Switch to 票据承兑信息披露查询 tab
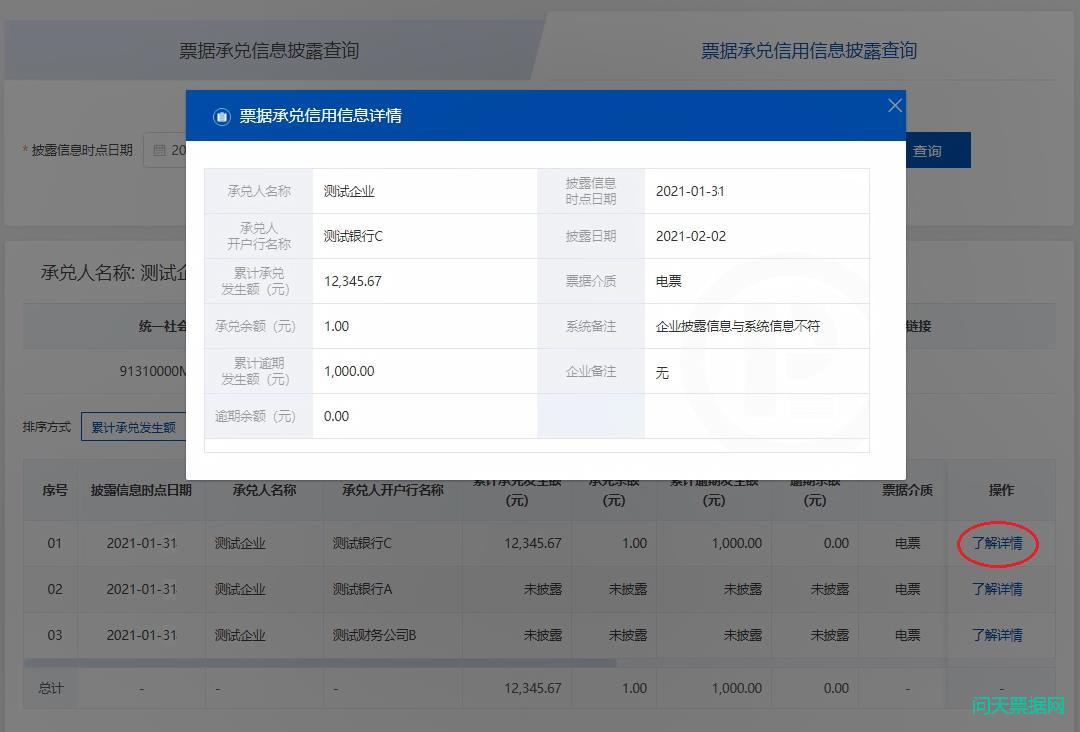 tap(268, 48)
